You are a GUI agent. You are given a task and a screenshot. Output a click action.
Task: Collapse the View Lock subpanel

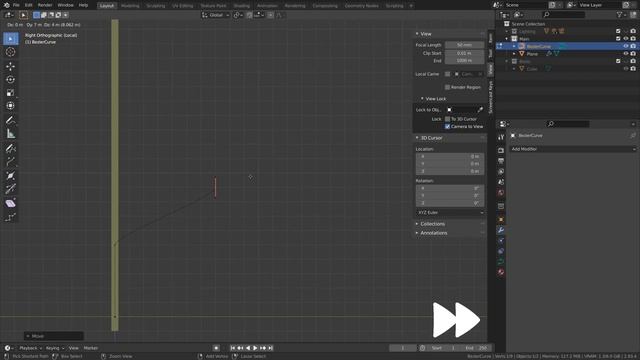(x=422, y=99)
